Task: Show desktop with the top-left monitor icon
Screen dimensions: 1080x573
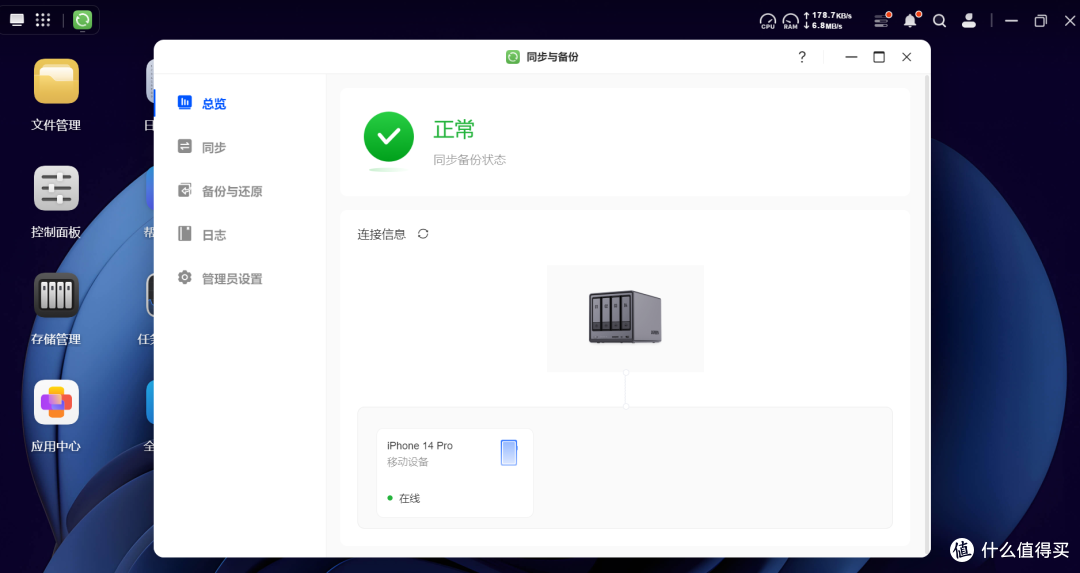Action: click(x=17, y=20)
